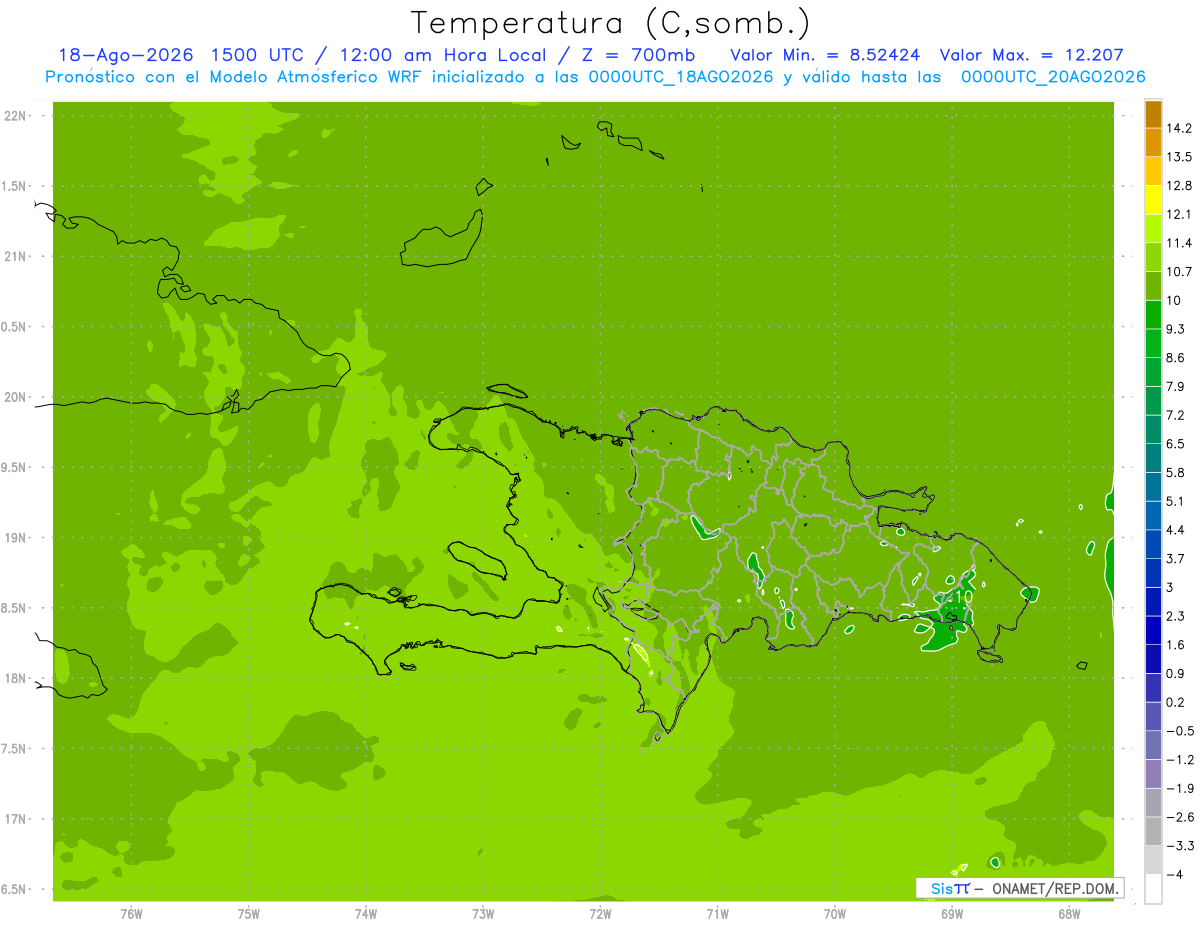Click the "68W" longitude axis label
Image resolution: width=1200 pixels, height=927 pixels.
click(x=1069, y=914)
